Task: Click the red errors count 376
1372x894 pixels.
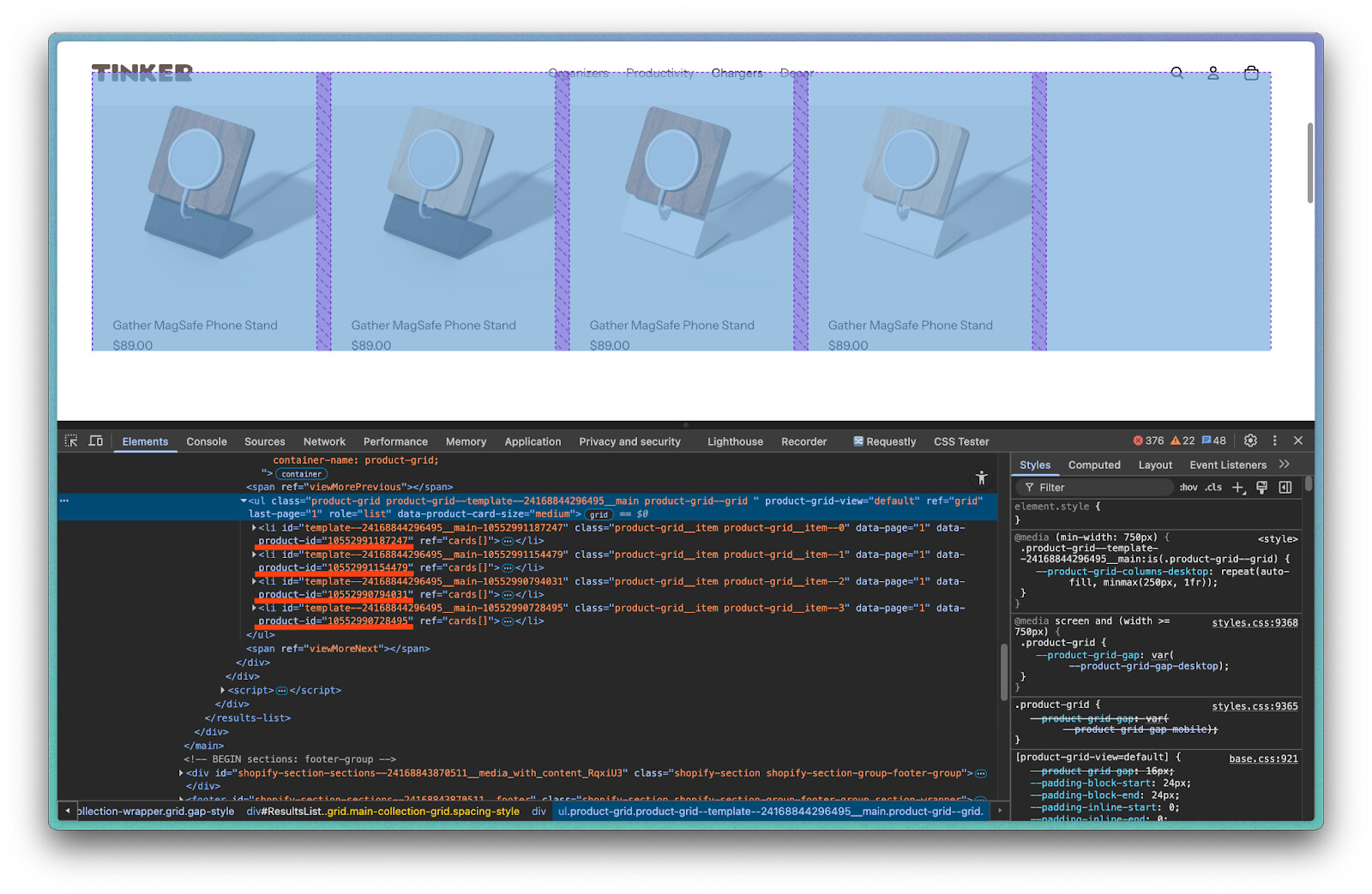Action: point(1148,441)
